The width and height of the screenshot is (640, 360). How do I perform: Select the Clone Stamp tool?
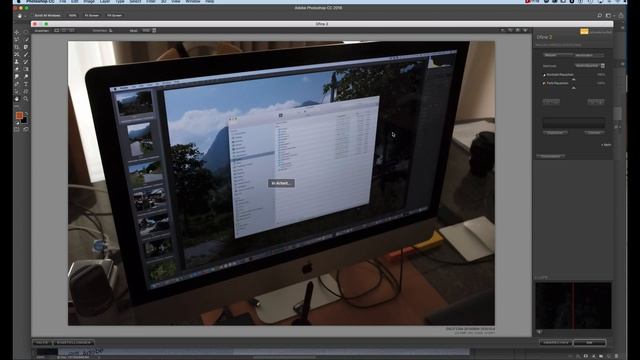click(17, 62)
